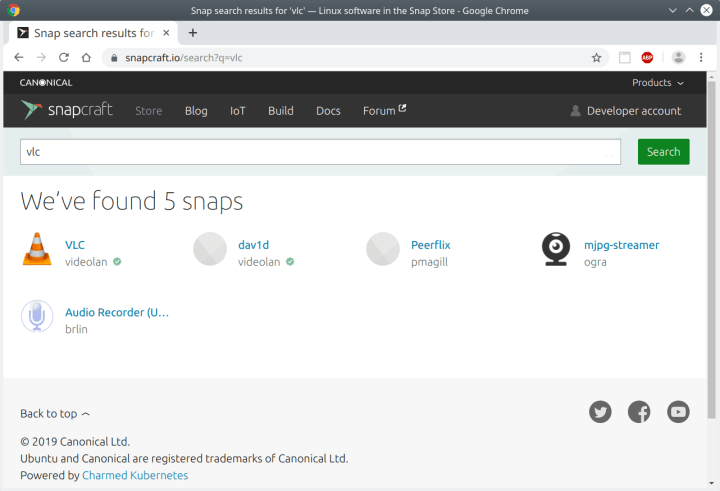The width and height of the screenshot is (720, 491).
Task: Click the mjpg-streamer webcam icon
Action: (x=556, y=249)
